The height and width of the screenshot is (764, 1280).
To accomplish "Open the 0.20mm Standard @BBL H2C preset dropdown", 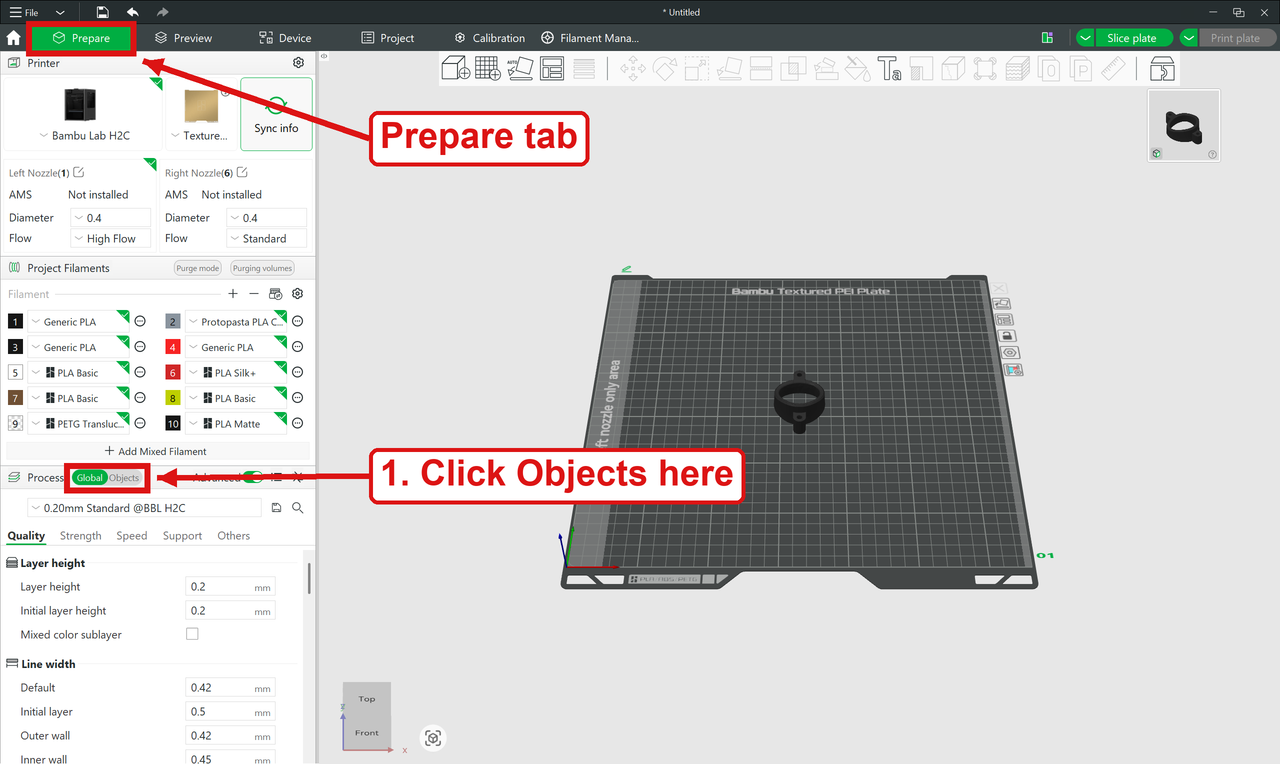I will 144,508.
